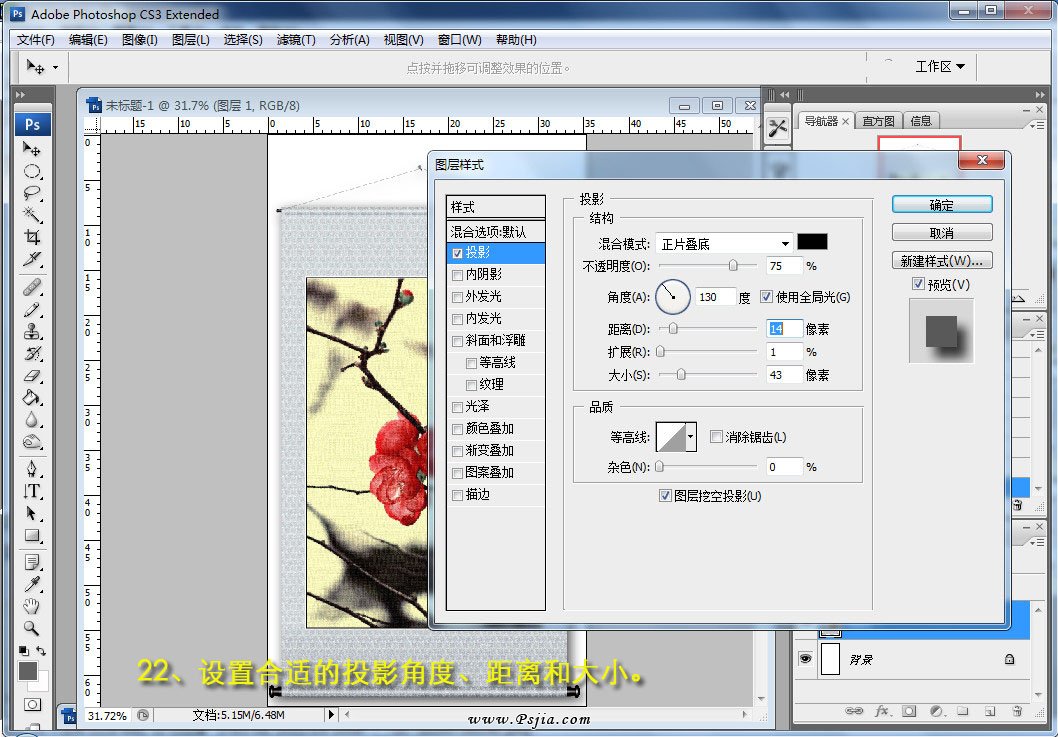Screen dimensions: 1058x737
Task: Select the Path Selection tool
Action: tap(32, 513)
